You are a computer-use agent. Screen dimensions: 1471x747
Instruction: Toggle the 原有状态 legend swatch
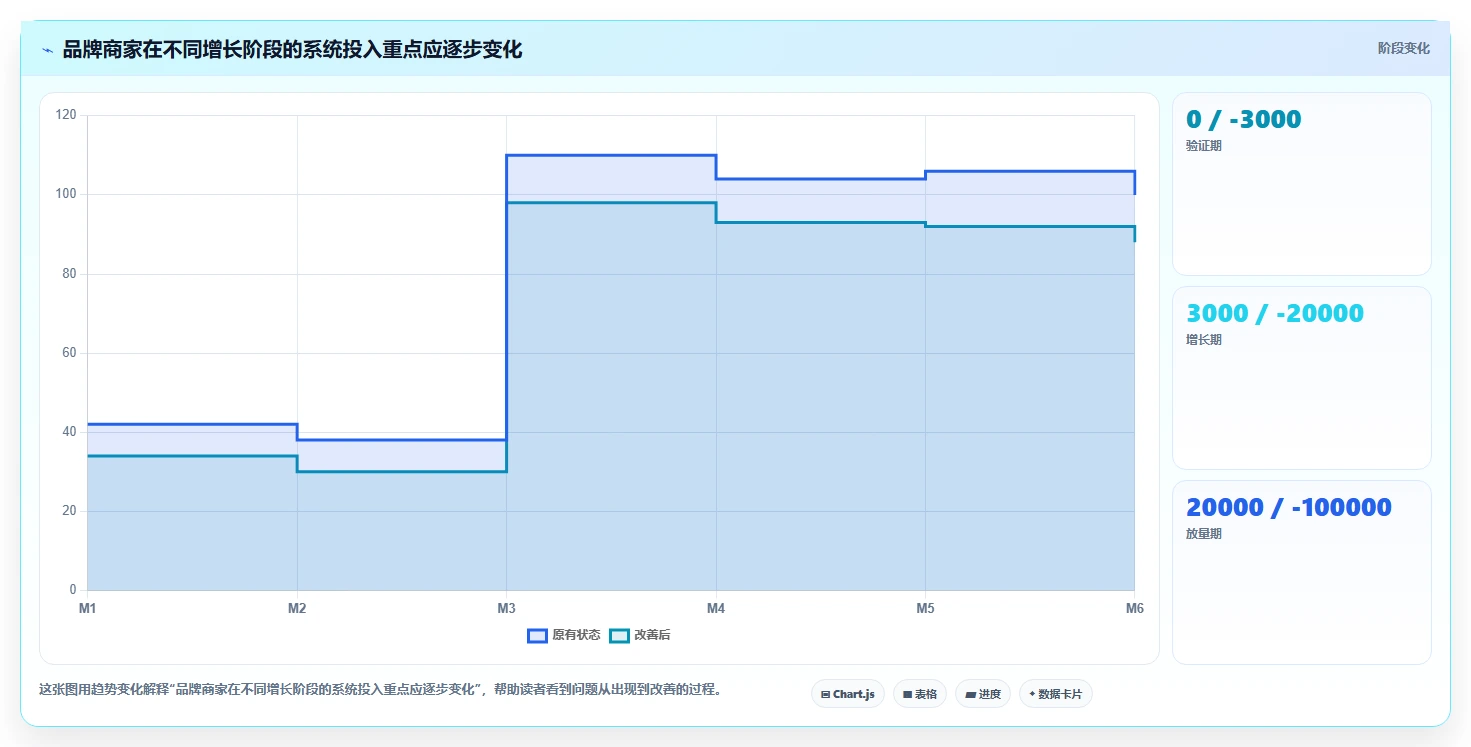(537, 636)
